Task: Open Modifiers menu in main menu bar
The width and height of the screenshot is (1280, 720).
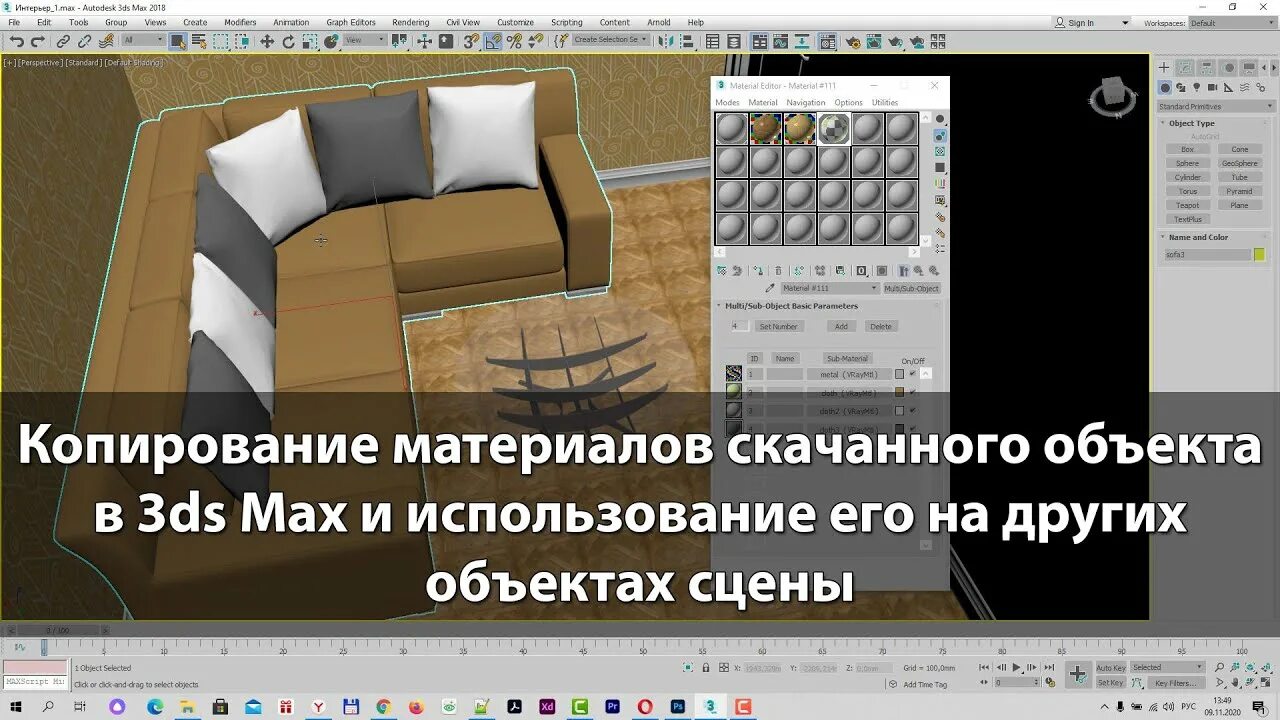Action: pyautogui.click(x=240, y=22)
